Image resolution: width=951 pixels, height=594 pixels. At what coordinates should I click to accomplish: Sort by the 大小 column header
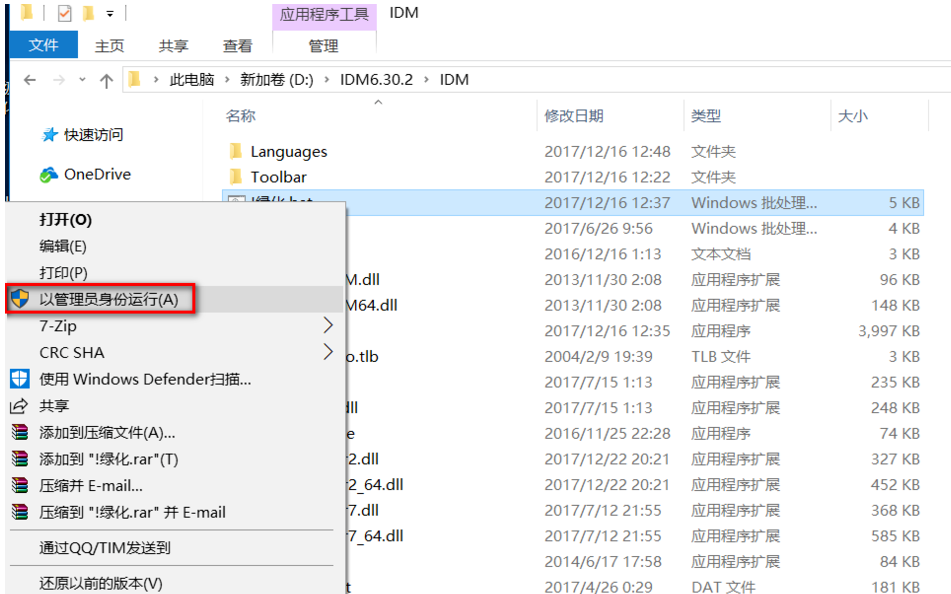[852, 116]
